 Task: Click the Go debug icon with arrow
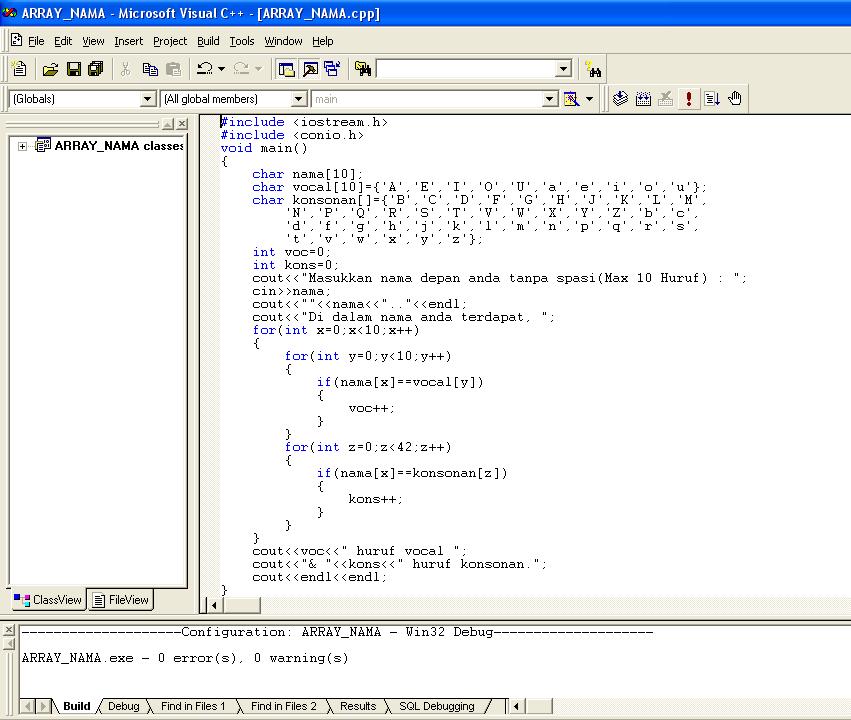712,99
